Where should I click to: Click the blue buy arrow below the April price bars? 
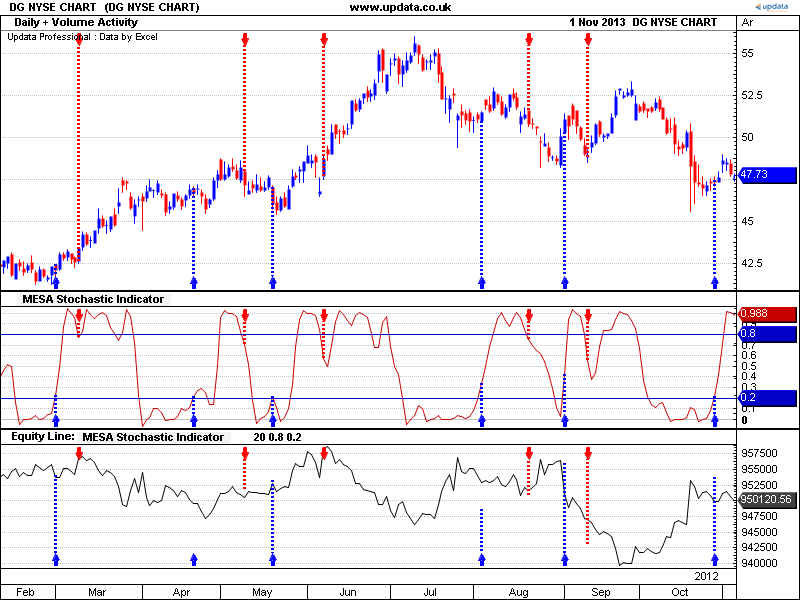[x=194, y=281]
